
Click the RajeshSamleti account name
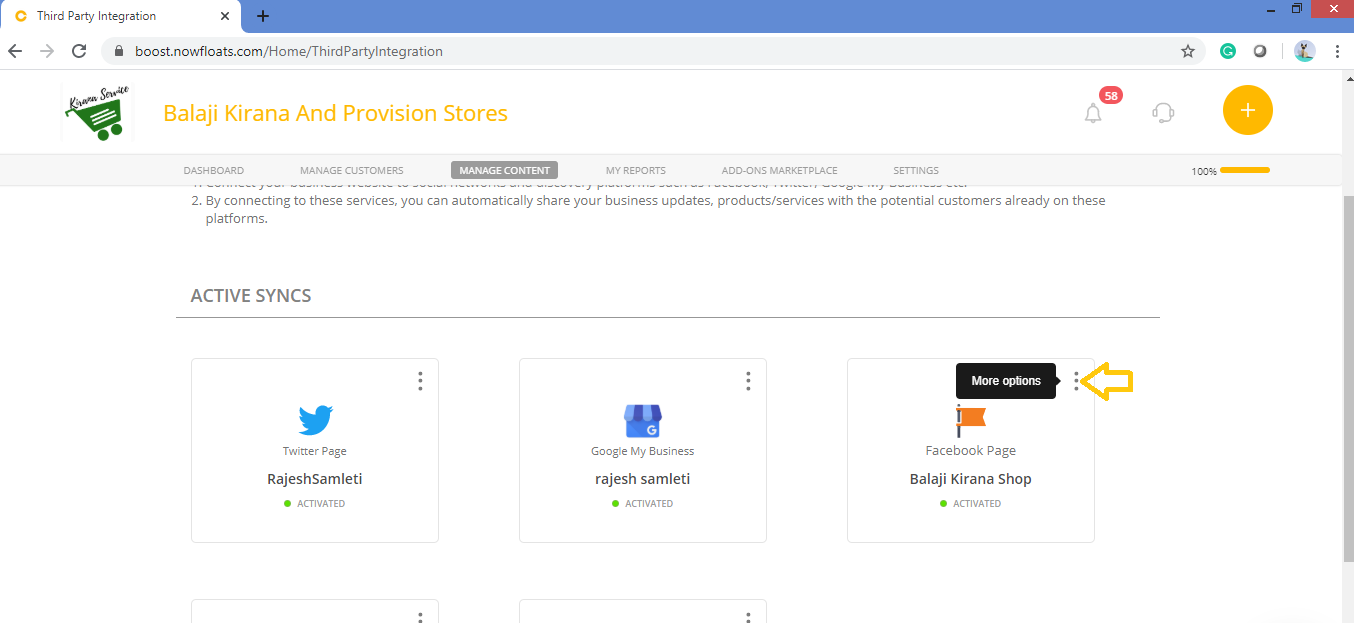(x=315, y=479)
